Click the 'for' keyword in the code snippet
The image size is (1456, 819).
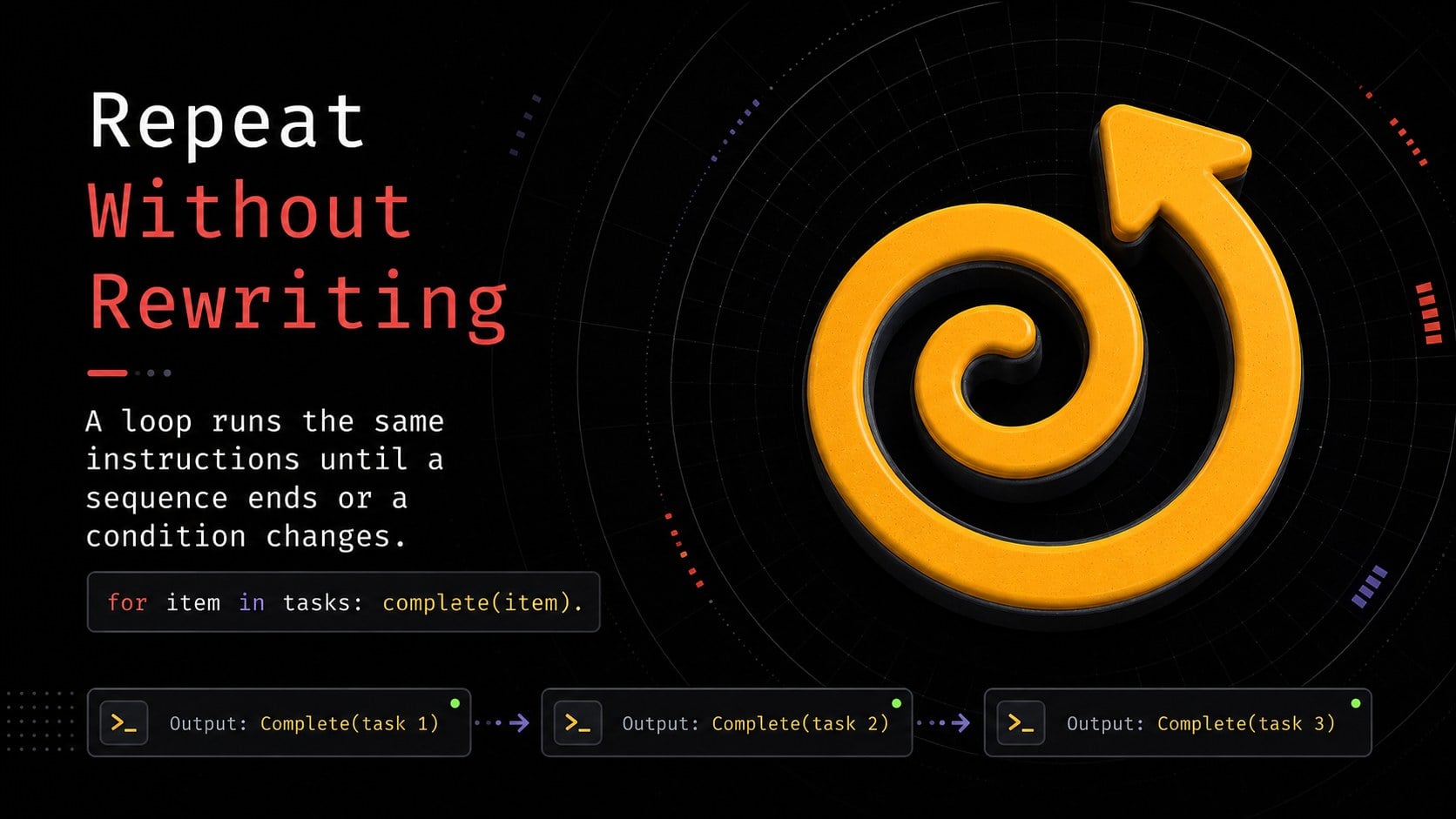[x=127, y=602]
